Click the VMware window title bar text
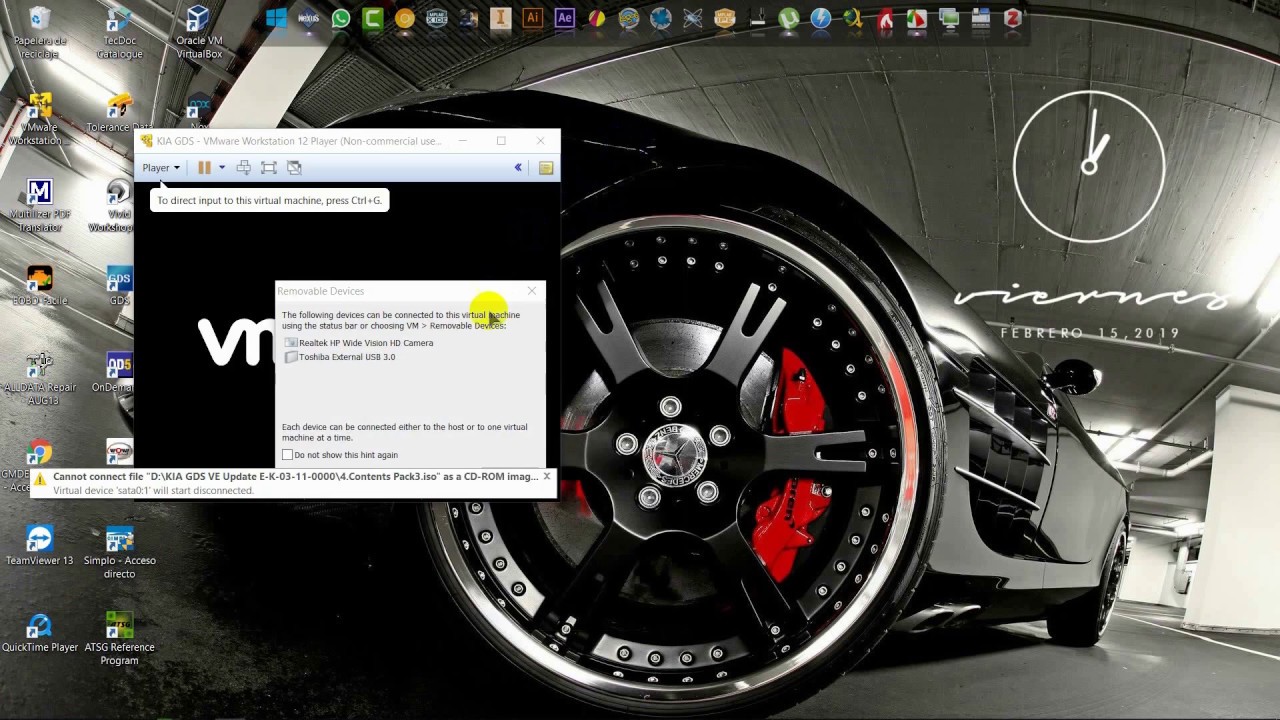 [x=298, y=141]
